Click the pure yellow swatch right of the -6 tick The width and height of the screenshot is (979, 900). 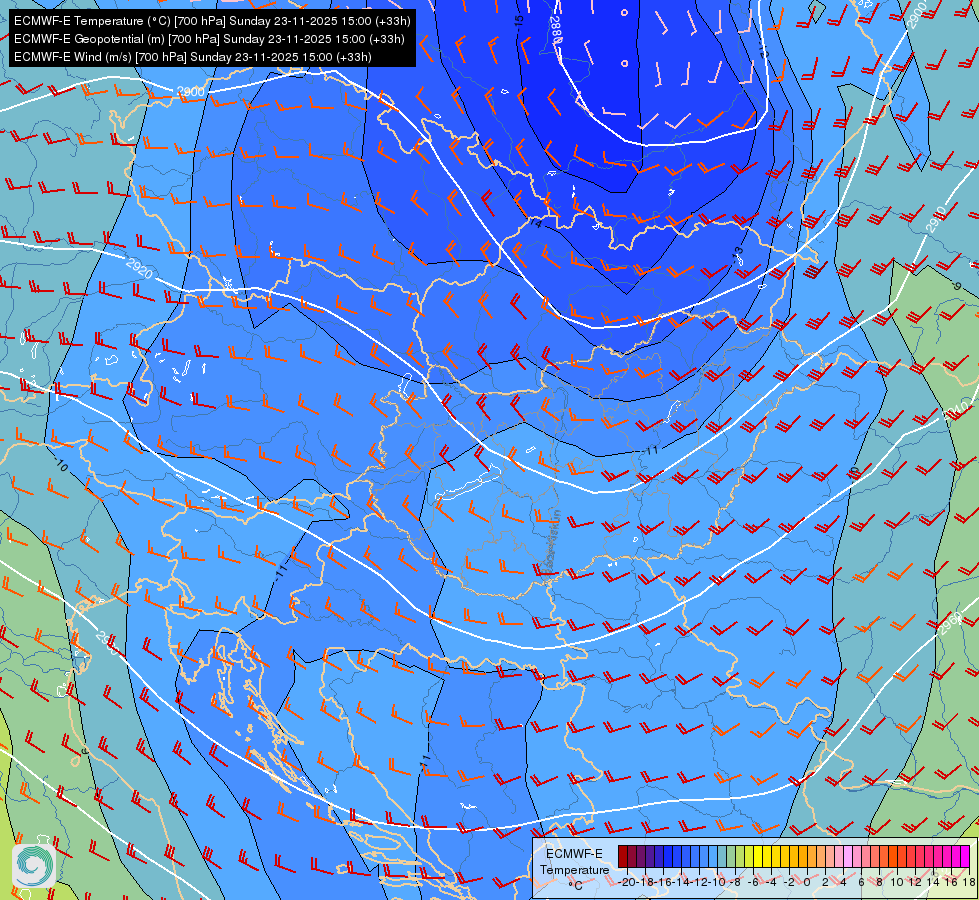click(x=758, y=856)
